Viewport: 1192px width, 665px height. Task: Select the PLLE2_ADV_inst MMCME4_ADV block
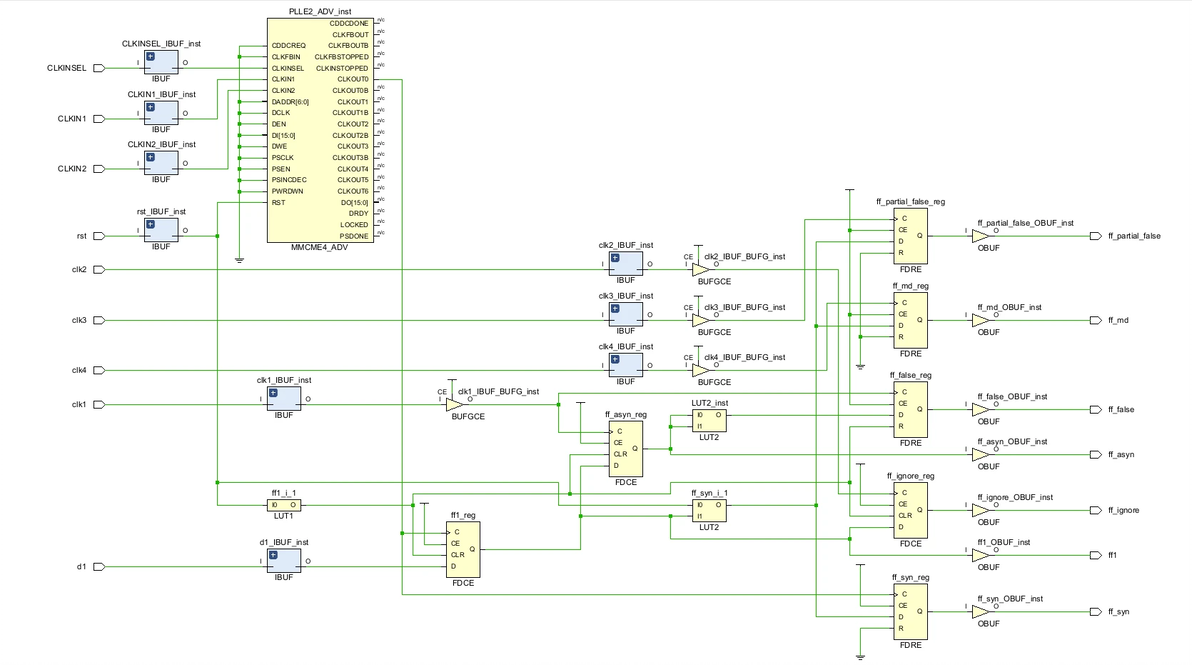pyautogui.click(x=320, y=131)
